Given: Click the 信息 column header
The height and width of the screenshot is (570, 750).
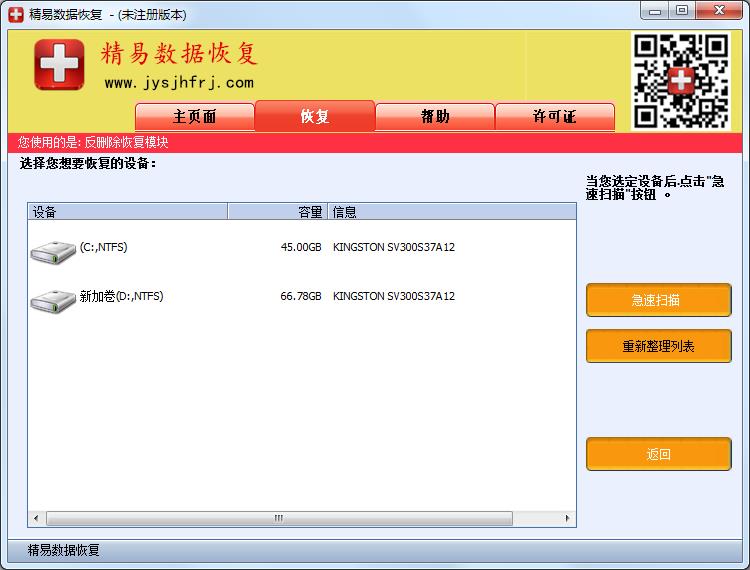Looking at the screenshot, I should click(x=451, y=212).
